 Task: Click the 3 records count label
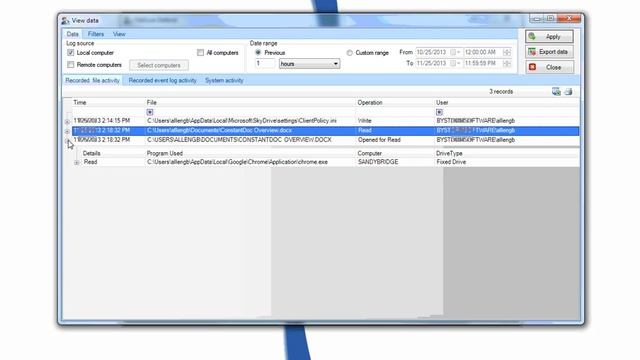(501, 91)
